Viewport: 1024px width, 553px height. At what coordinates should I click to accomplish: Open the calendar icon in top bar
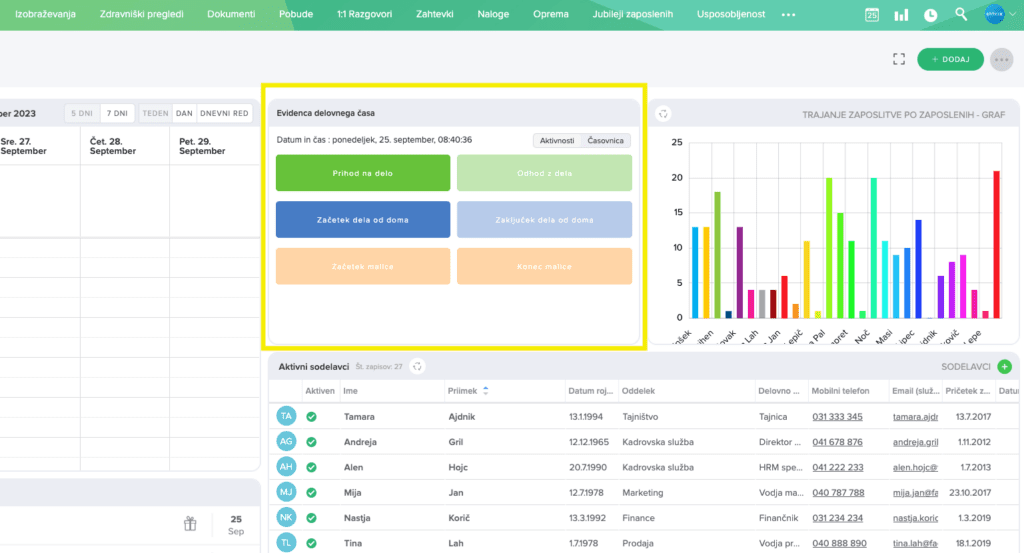pyautogui.click(x=872, y=15)
